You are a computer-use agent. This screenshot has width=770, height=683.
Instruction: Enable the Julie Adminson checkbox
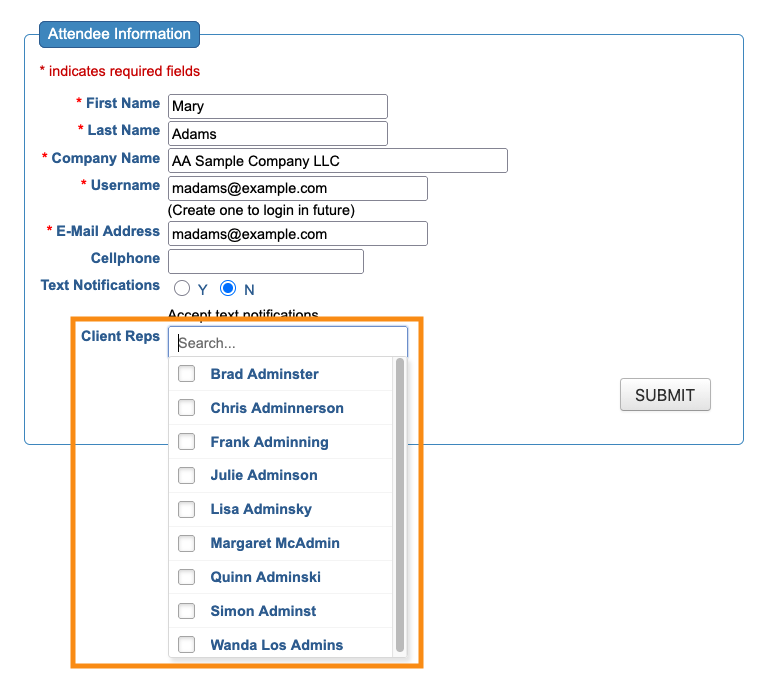(186, 475)
